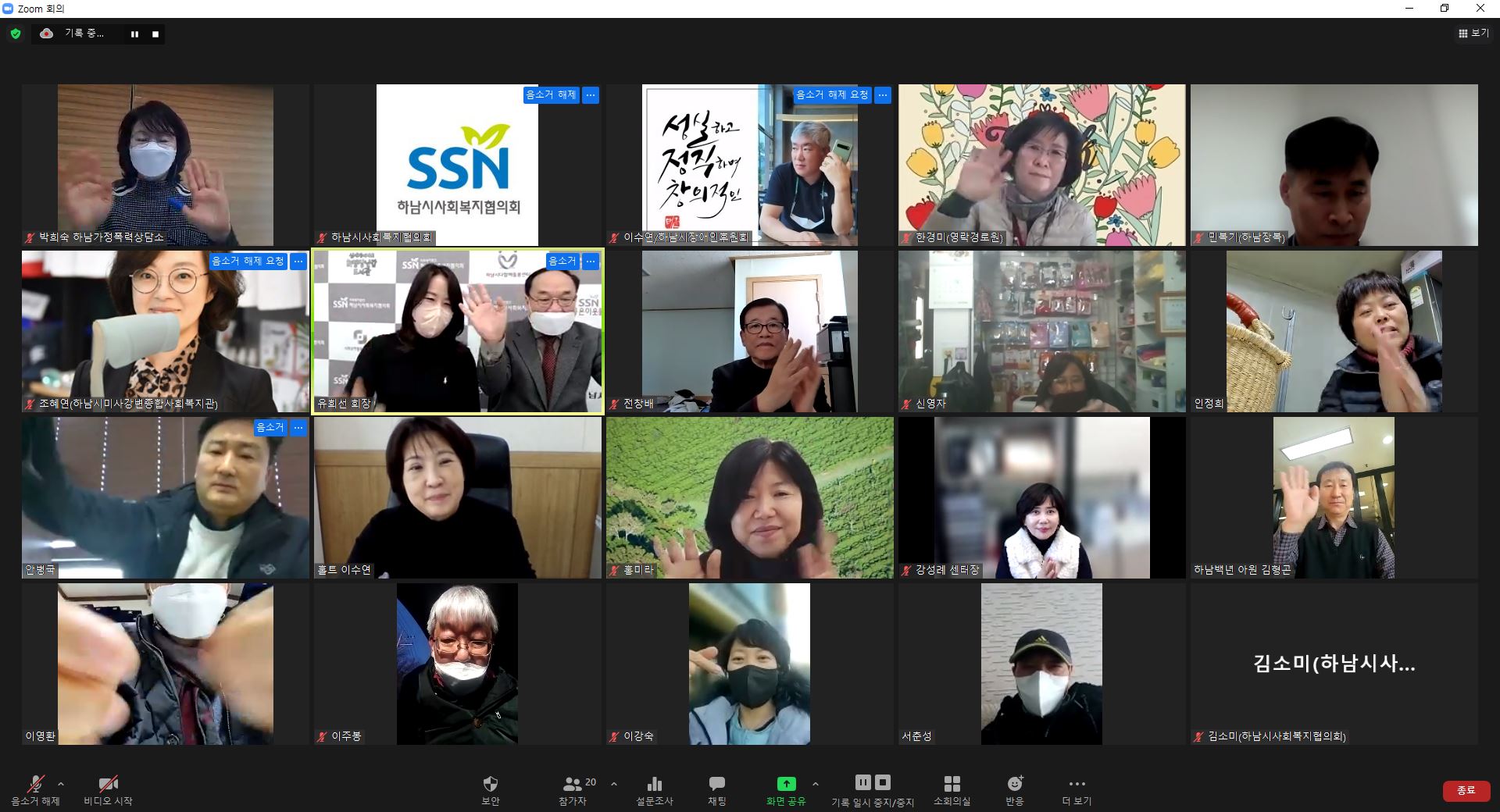Open the View (보기) layout menu
This screenshot has height=812, width=1500.
click(x=1473, y=34)
